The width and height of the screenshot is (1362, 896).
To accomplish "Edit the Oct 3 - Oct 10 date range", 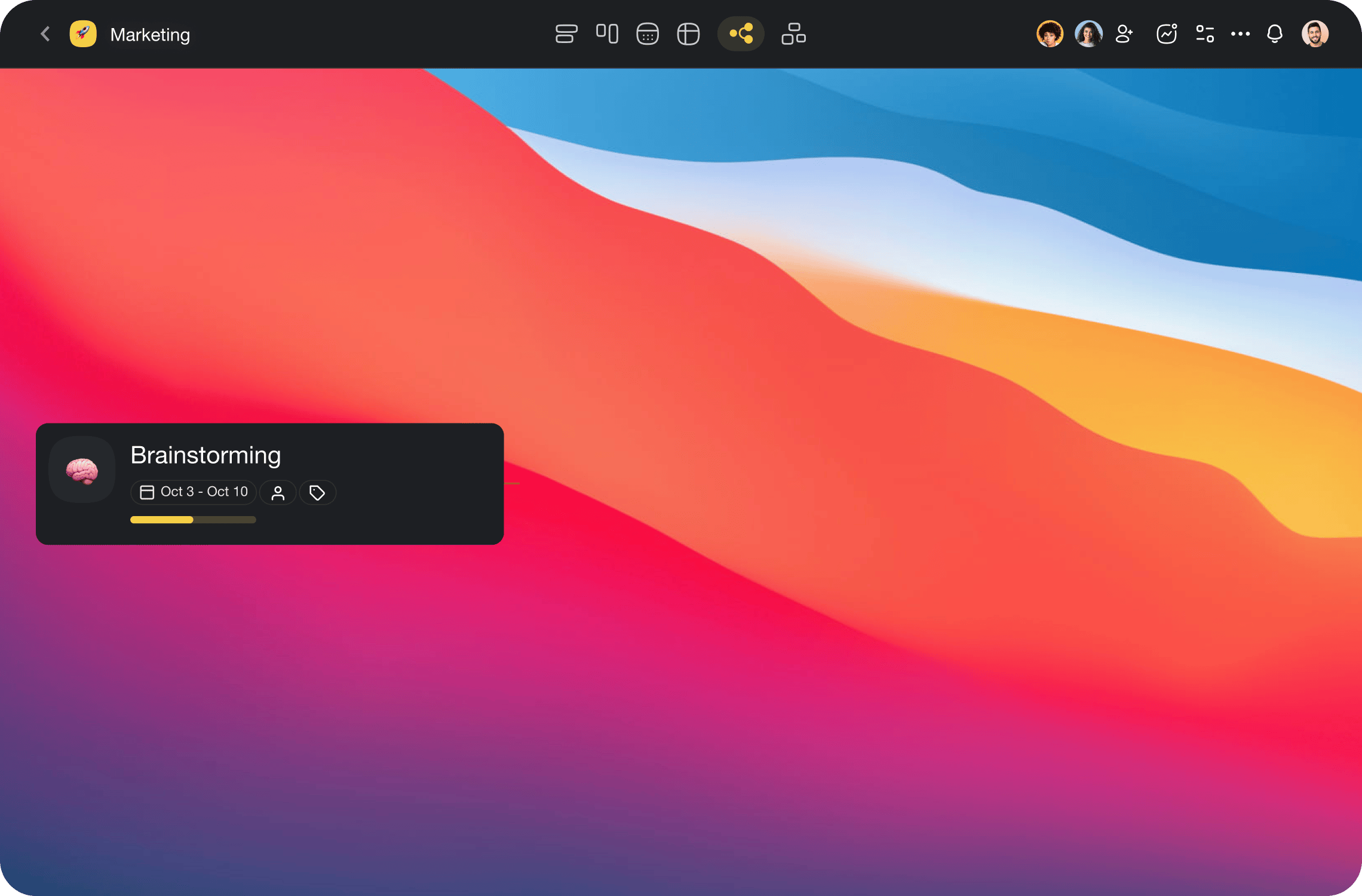I will (x=194, y=492).
